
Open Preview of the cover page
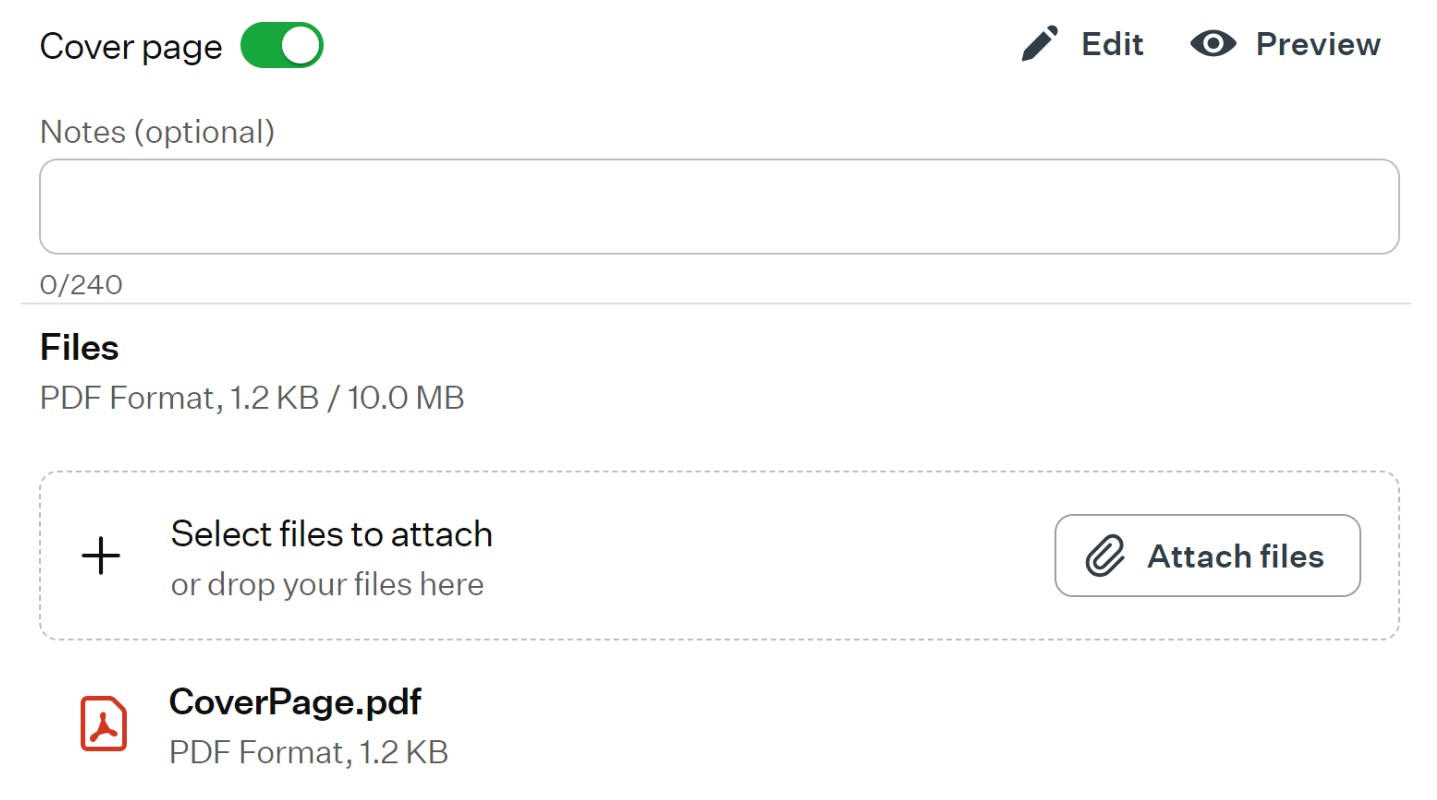pos(1285,44)
